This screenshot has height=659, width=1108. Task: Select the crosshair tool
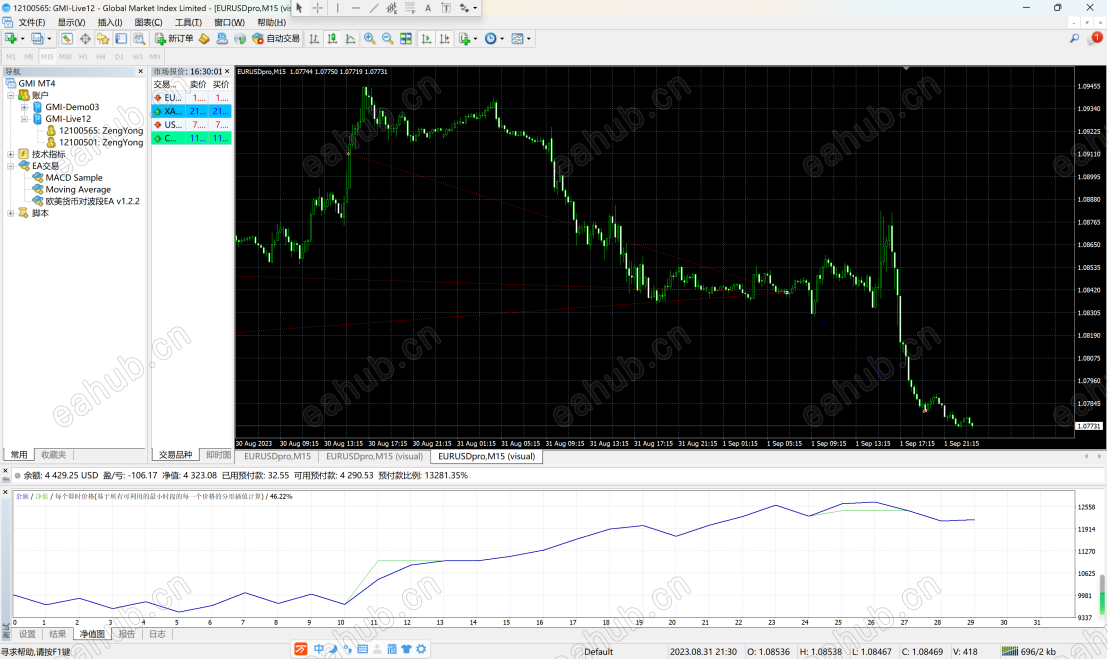point(318,8)
